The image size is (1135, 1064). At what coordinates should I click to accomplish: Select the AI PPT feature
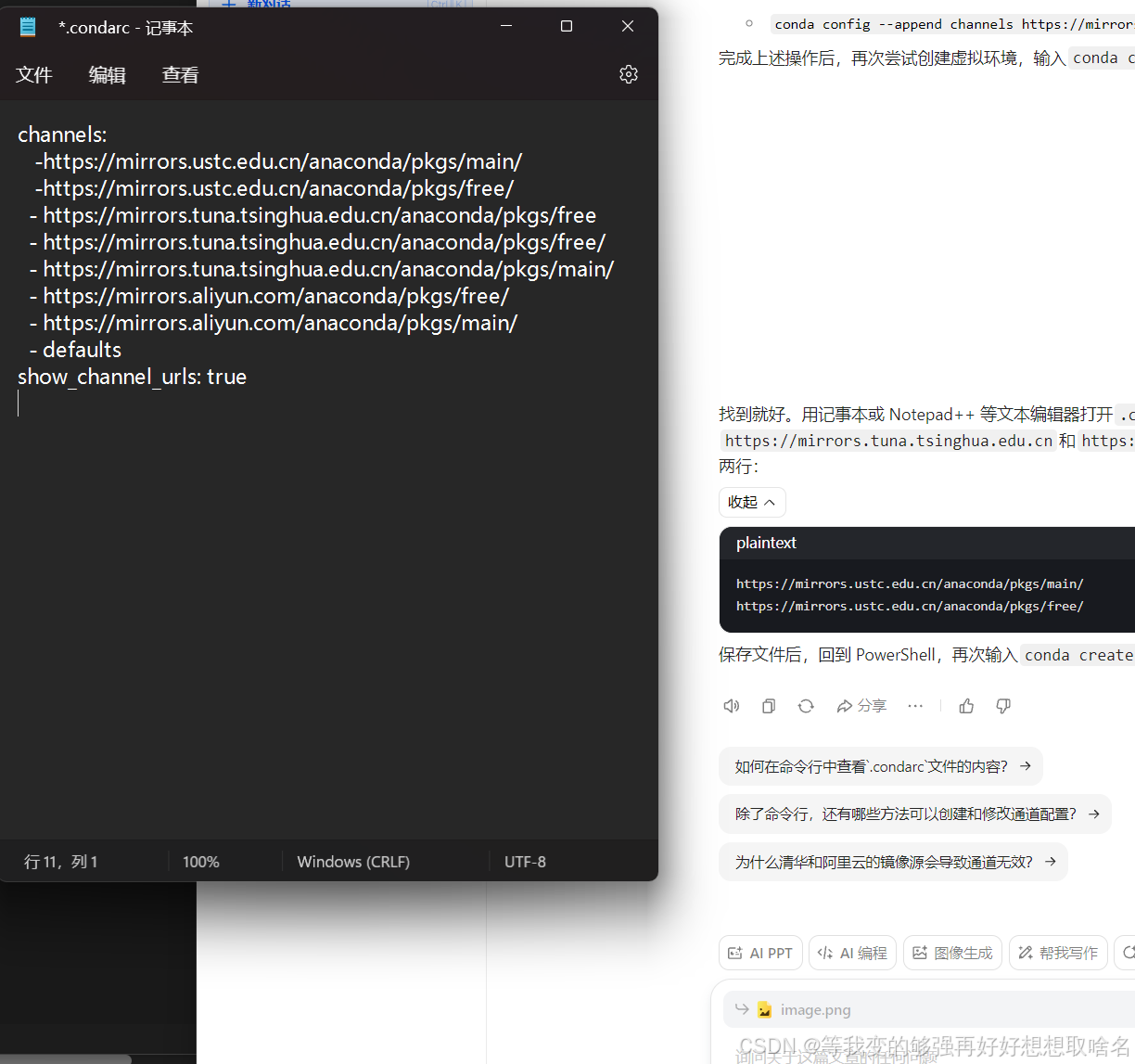759,953
